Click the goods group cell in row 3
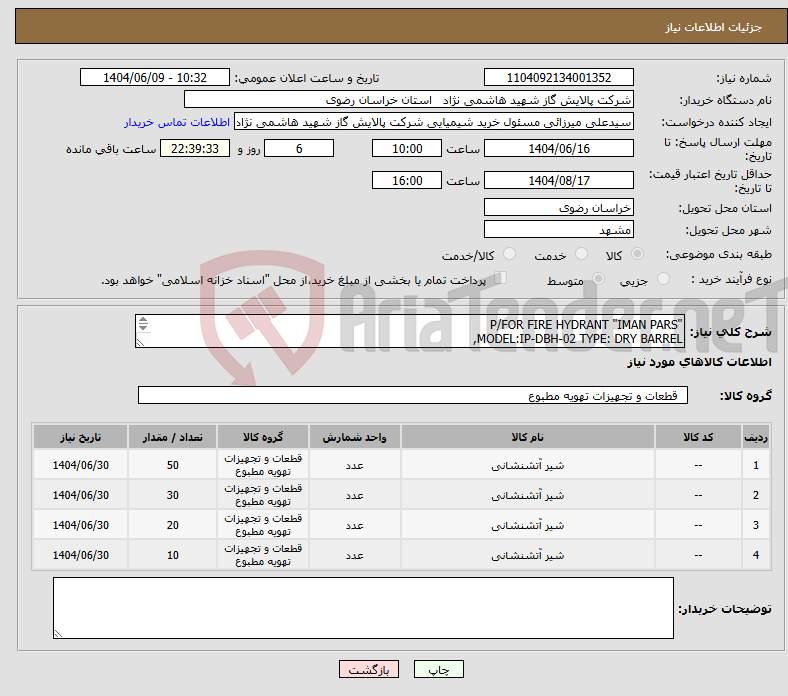 point(263,525)
